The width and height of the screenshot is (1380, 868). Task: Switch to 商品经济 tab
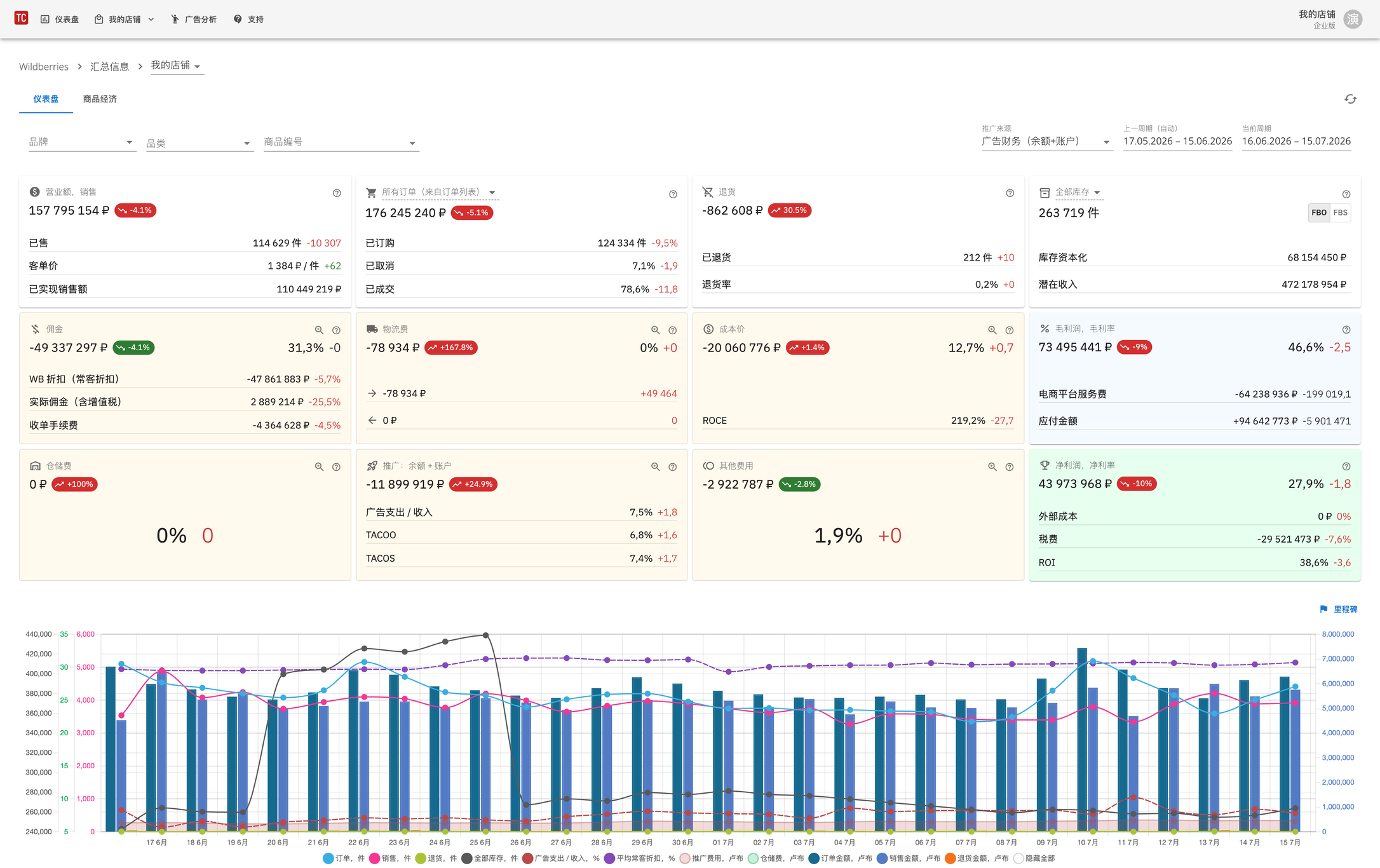pos(100,99)
